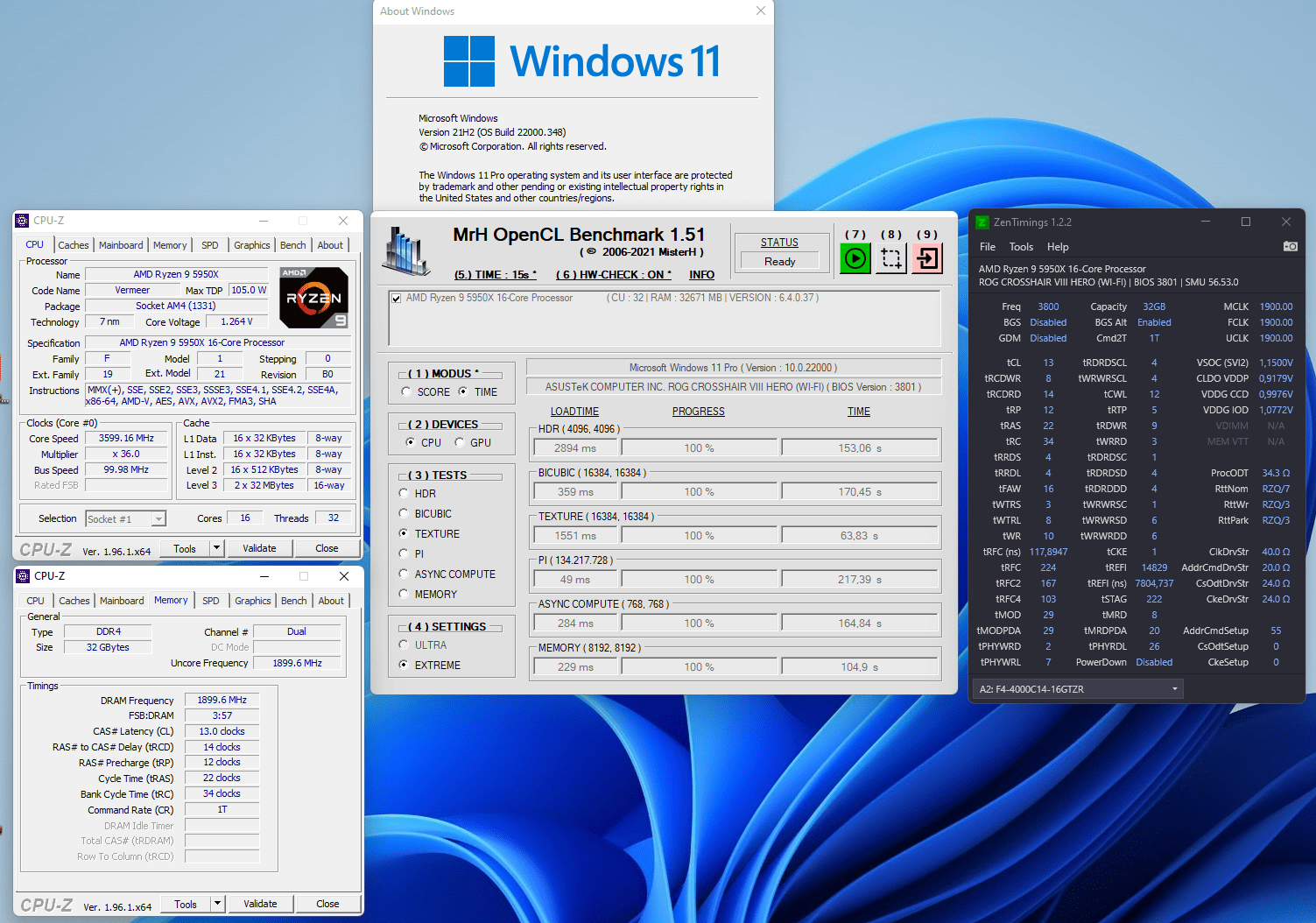Select the ULTRA settings radio button
The height and width of the screenshot is (923, 1316).
tap(404, 645)
